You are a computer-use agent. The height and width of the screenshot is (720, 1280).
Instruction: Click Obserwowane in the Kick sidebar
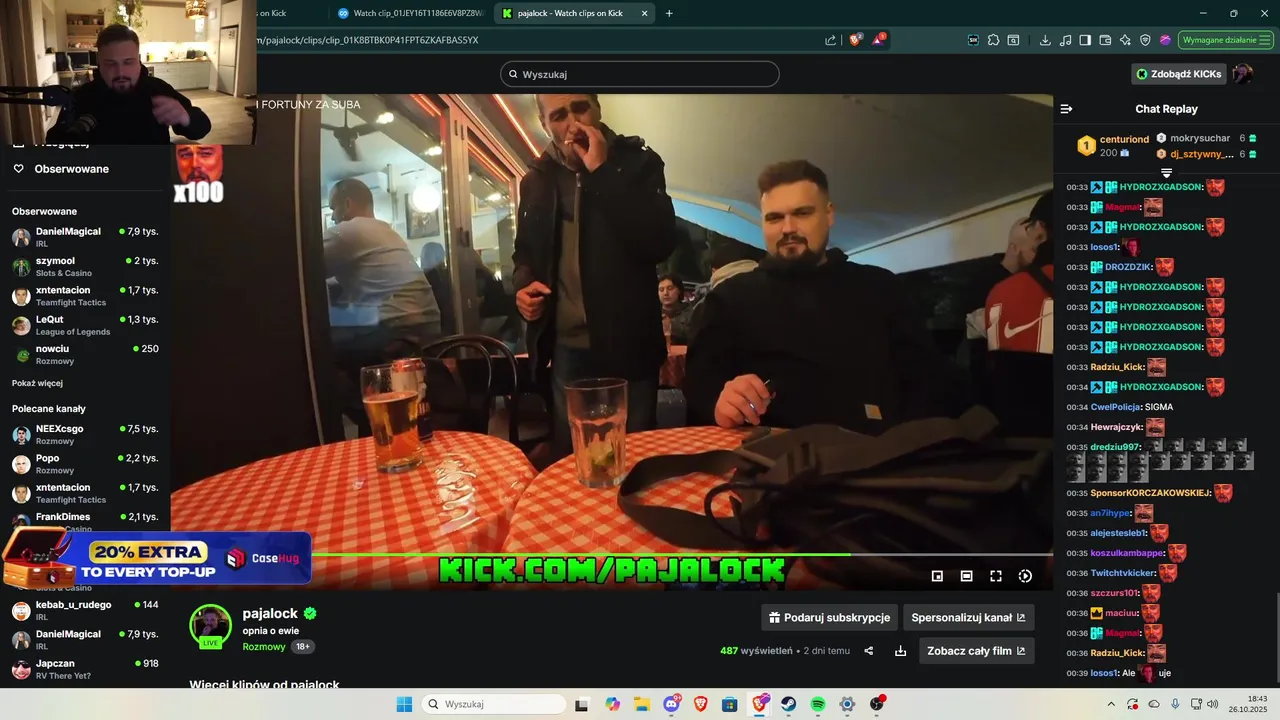[72, 169]
